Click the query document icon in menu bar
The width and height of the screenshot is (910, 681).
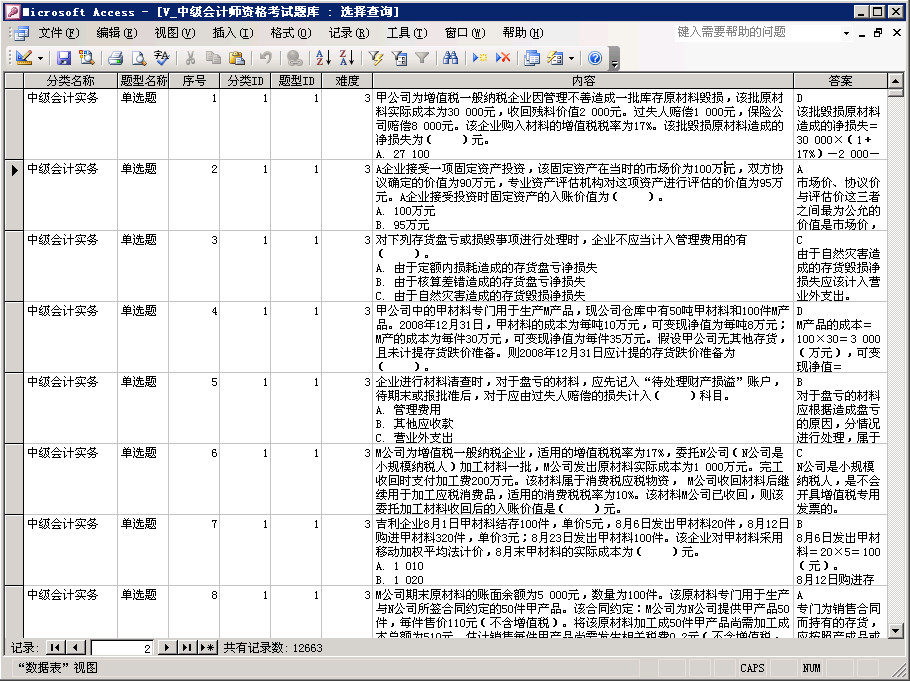point(21,33)
